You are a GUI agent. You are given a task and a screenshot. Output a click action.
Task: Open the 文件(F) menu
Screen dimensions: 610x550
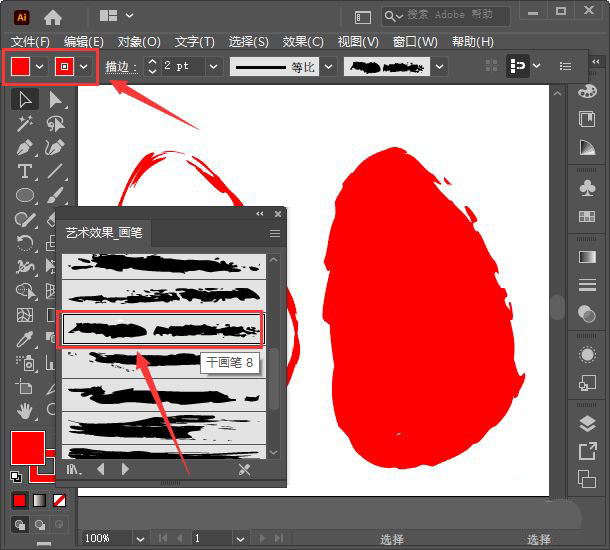pos(30,42)
